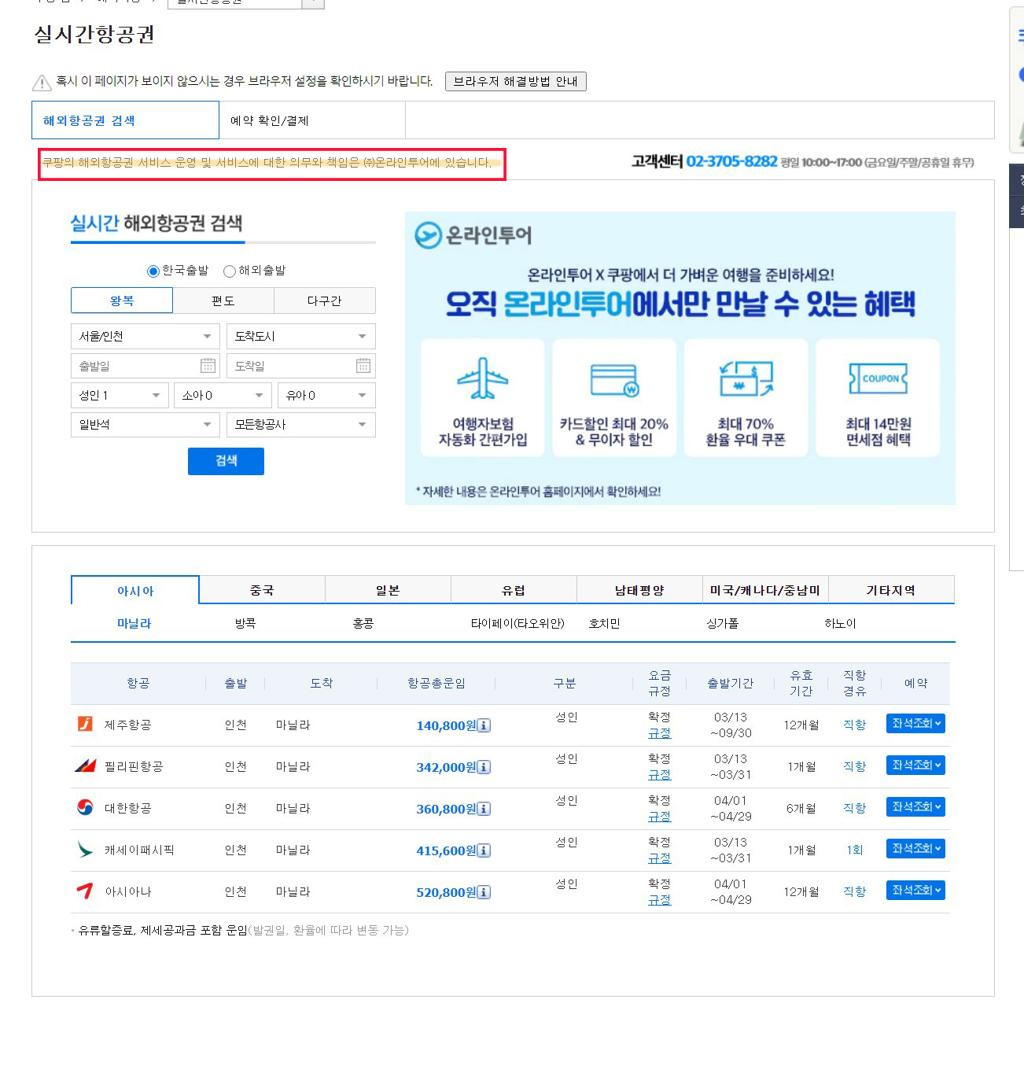Open fare info icon beside 520,800원
The image size is (1024, 1081).
click(x=484, y=892)
